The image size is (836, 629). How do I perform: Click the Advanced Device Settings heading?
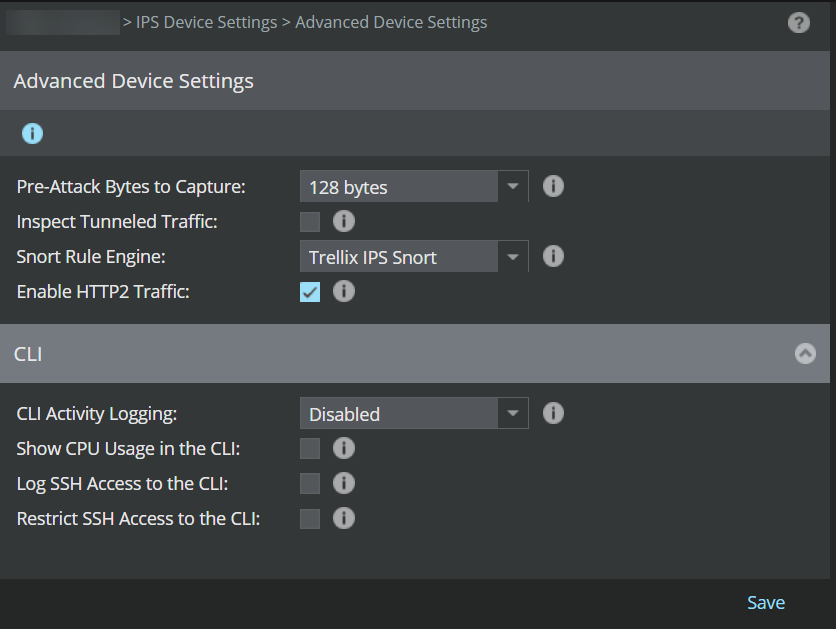coord(133,81)
